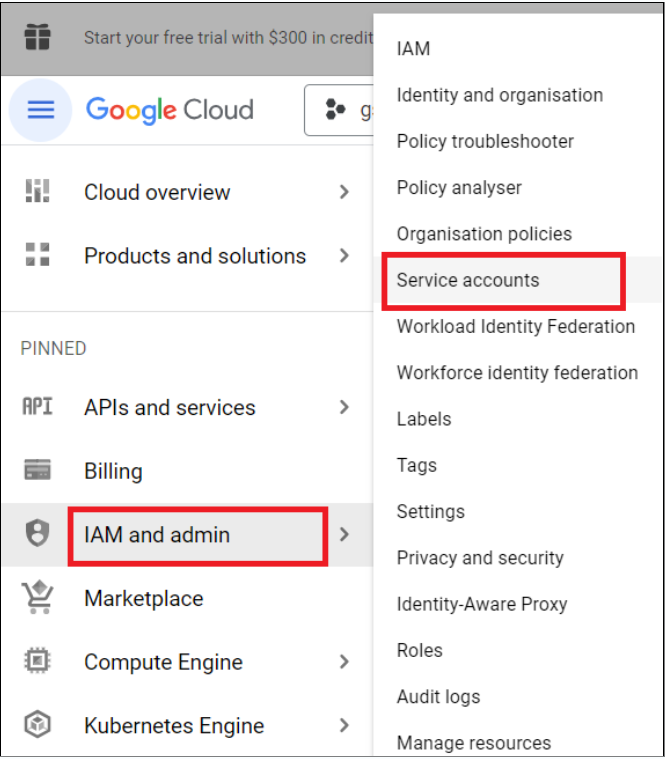Viewport: 665px width, 759px height.
Task: Click the Products and solutions grid icon
Action: pyautogui.click(x=37, y=255)
